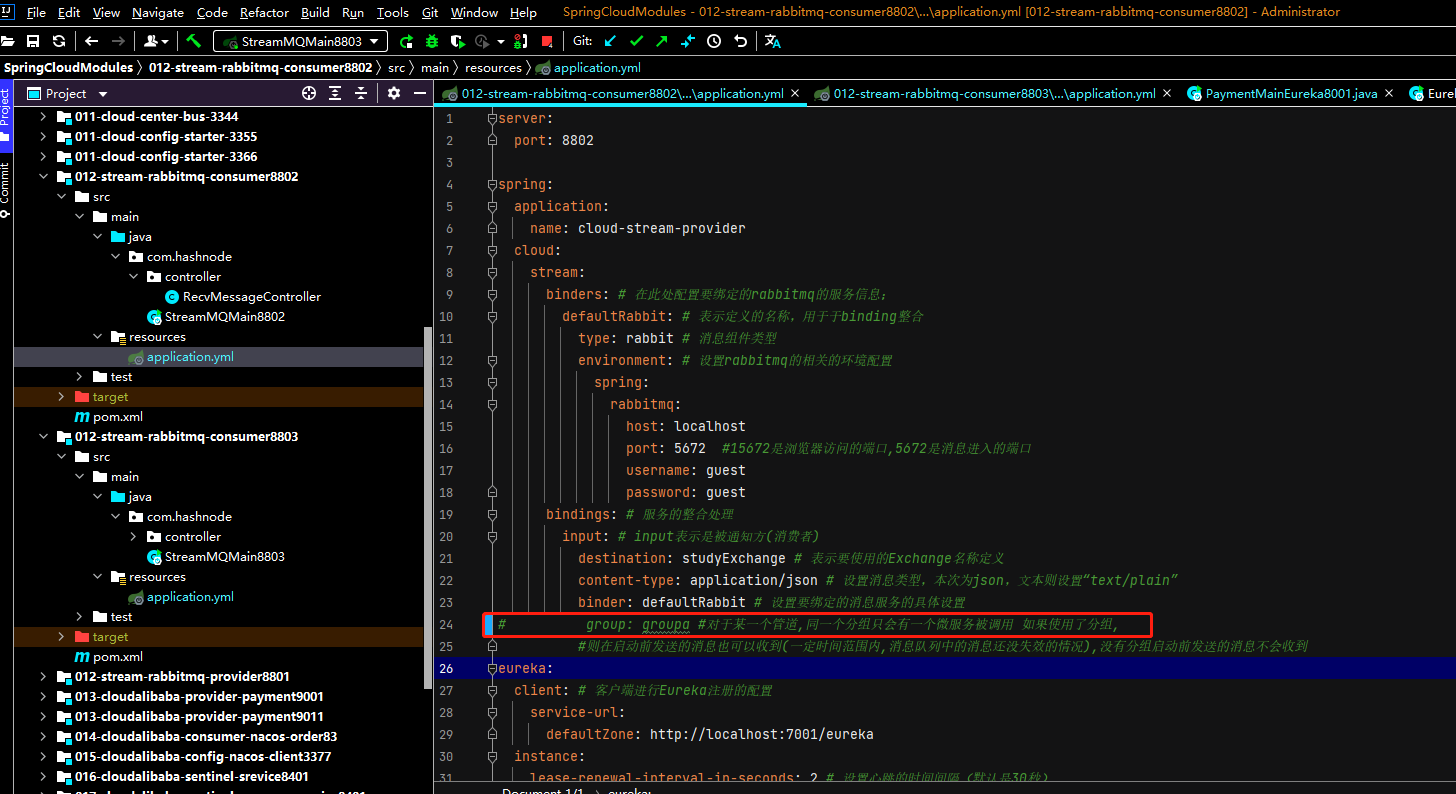Open Project panel gear settings

(x=394, y=93)
